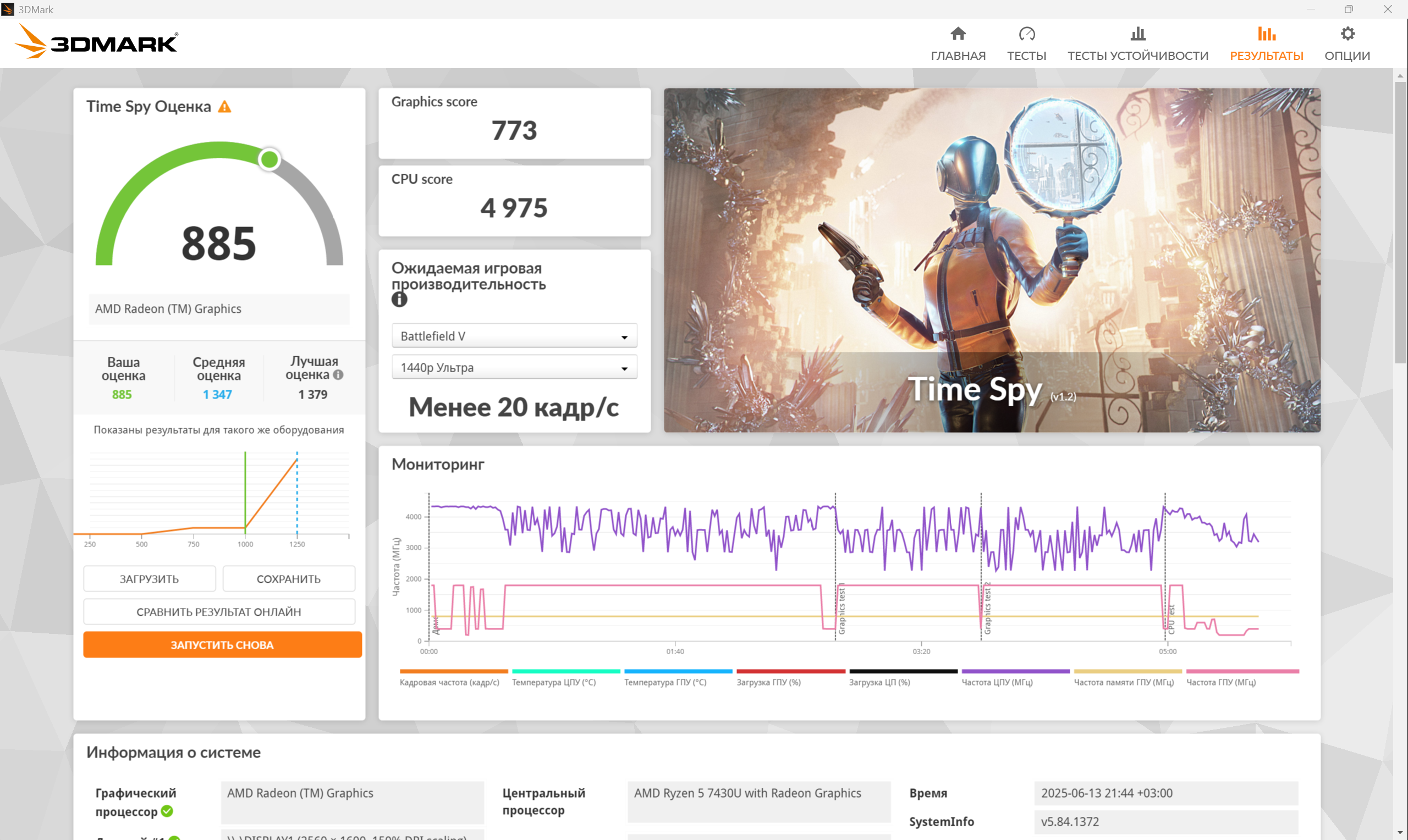Screen dimensions: 1408x840
Task: Open Опции via the gear icon
Action: 1347,34
